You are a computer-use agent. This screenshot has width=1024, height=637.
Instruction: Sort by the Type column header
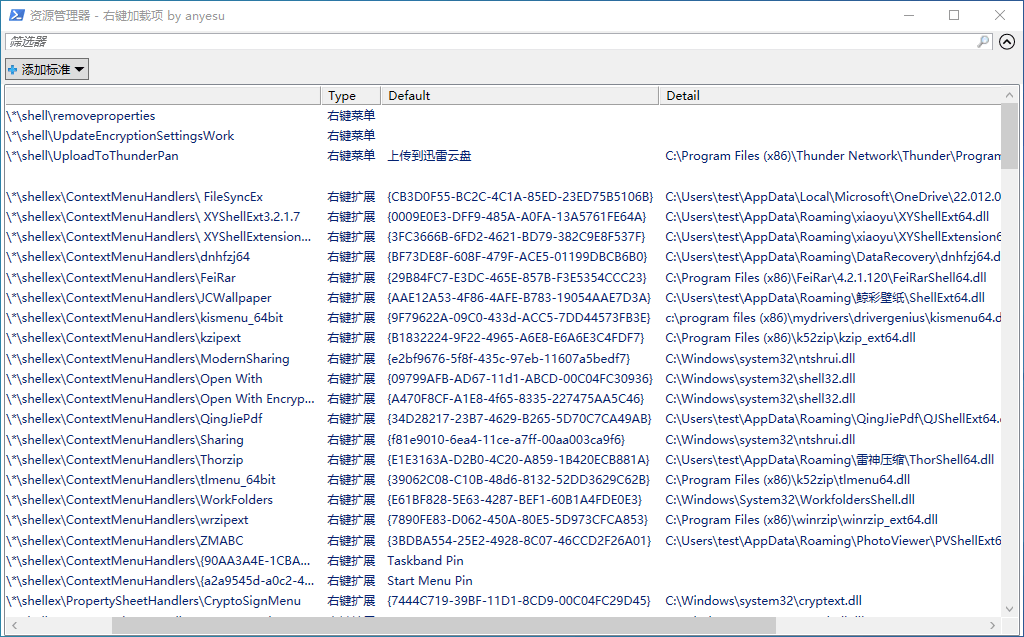pos(351,95)
